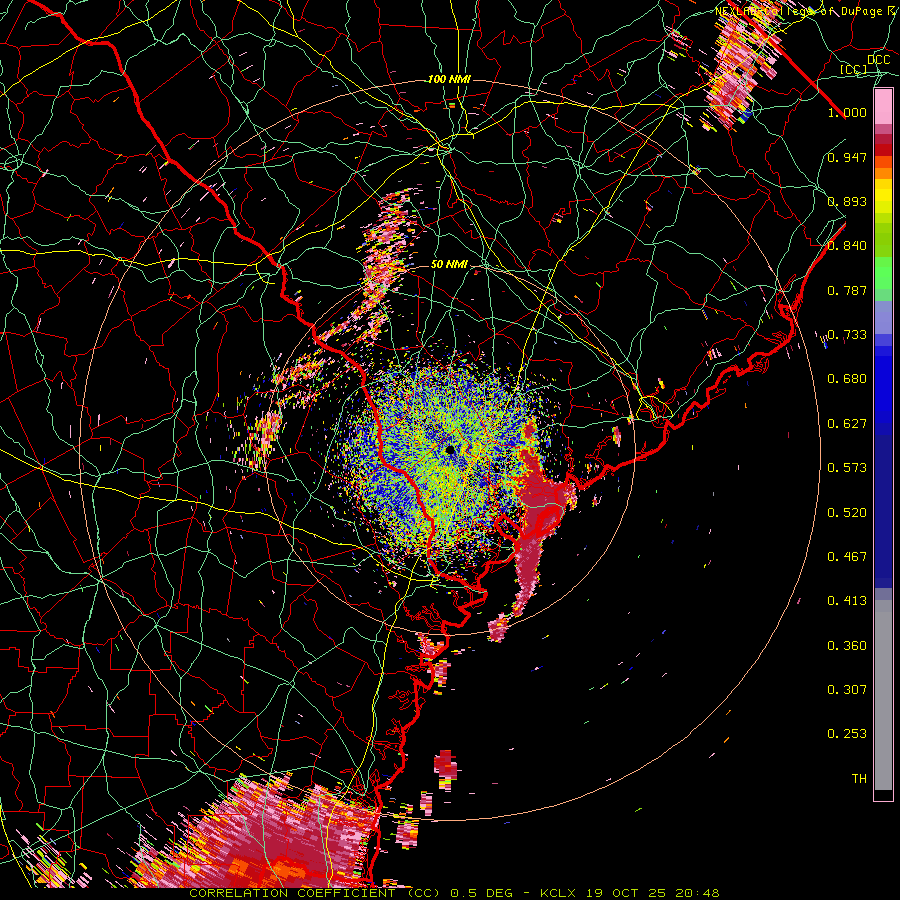
Task: Click the 50 NMI range ring label
Action: pyautogui.click(x=449, y=264)
